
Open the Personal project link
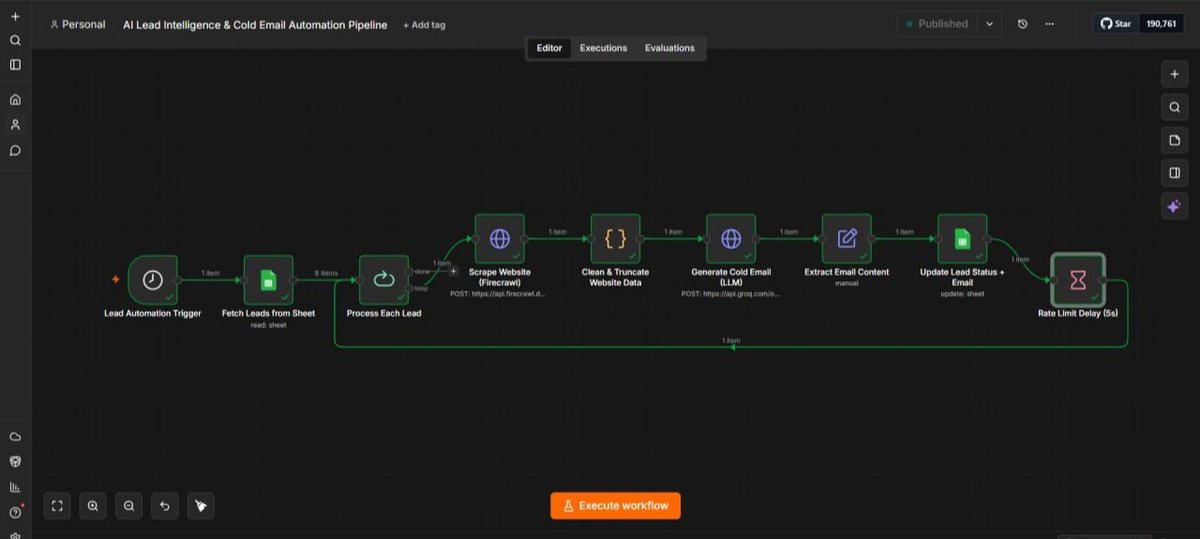[77, 25]
